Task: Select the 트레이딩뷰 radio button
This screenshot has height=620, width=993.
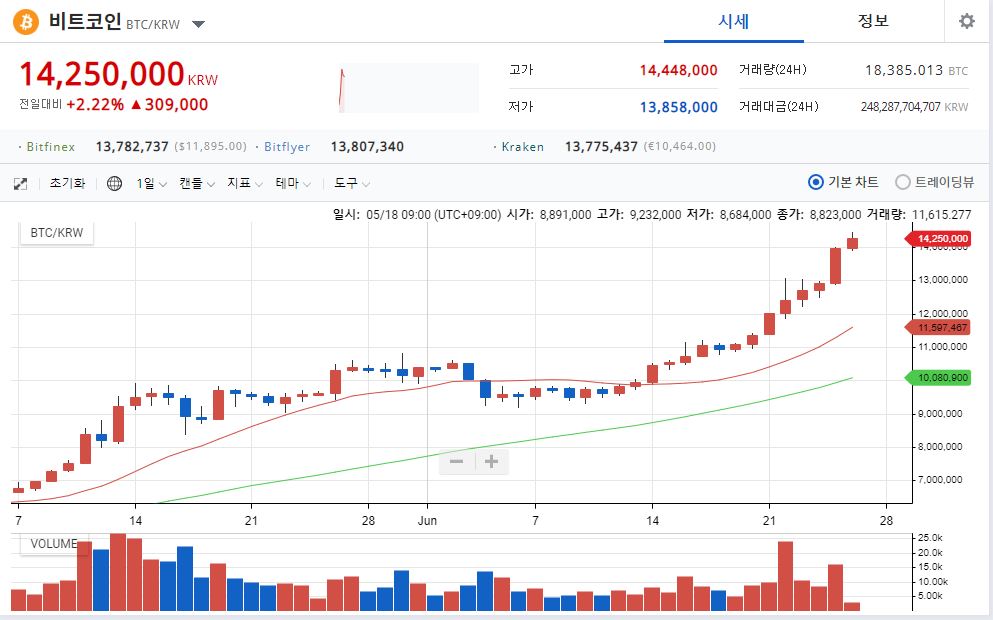Action: pos(902,182)
